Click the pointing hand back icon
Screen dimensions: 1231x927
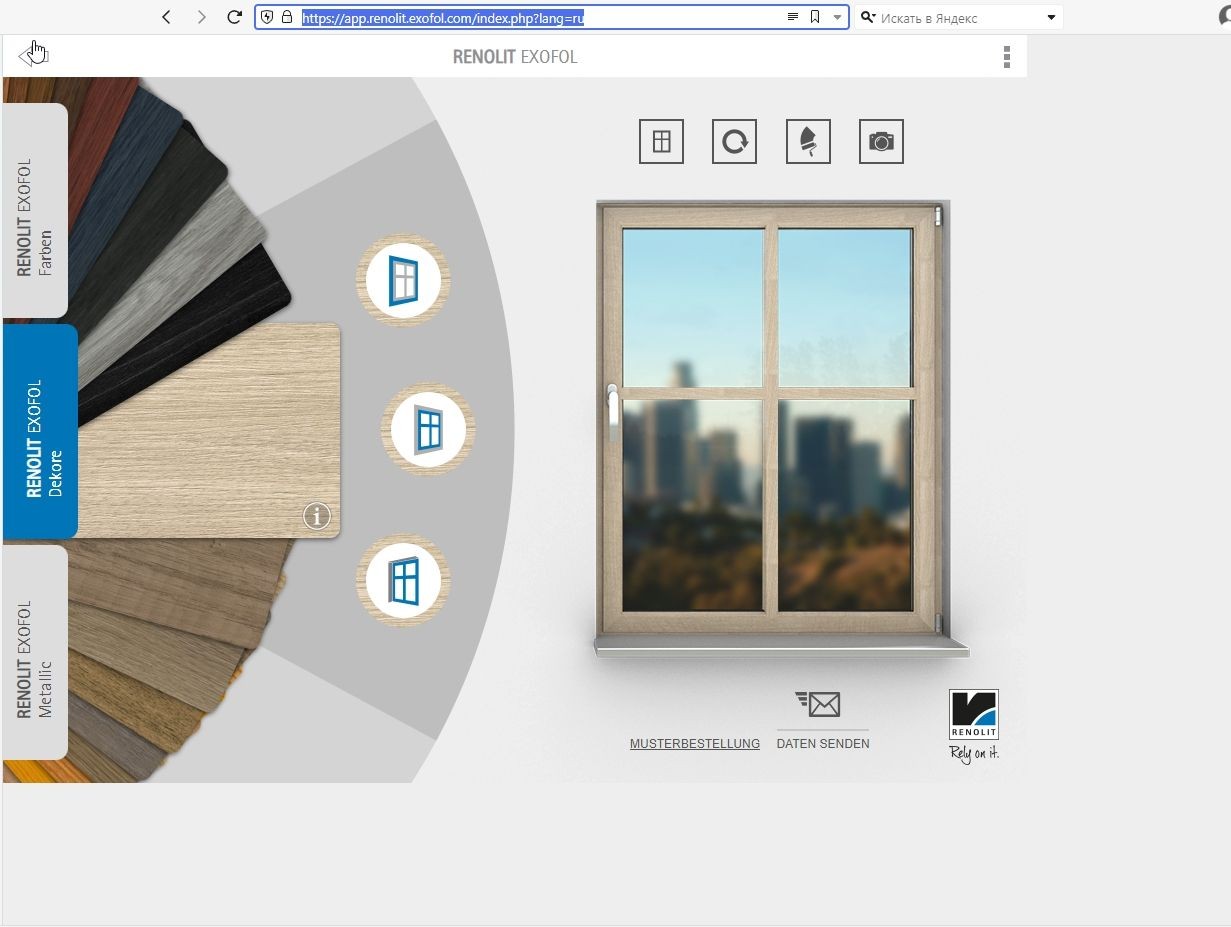point(34,54)
